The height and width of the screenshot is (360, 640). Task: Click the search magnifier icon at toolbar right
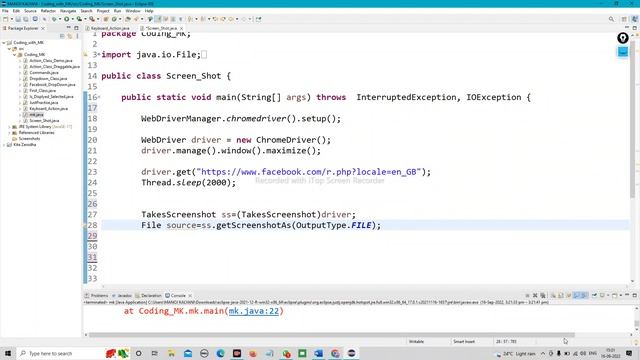[611, 19]
